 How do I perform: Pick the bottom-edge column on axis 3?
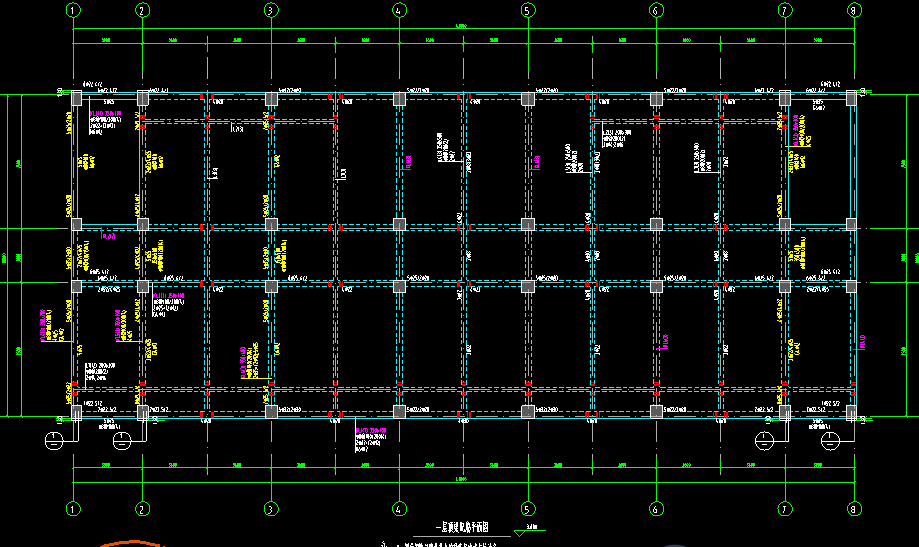(x=271, y=412)
